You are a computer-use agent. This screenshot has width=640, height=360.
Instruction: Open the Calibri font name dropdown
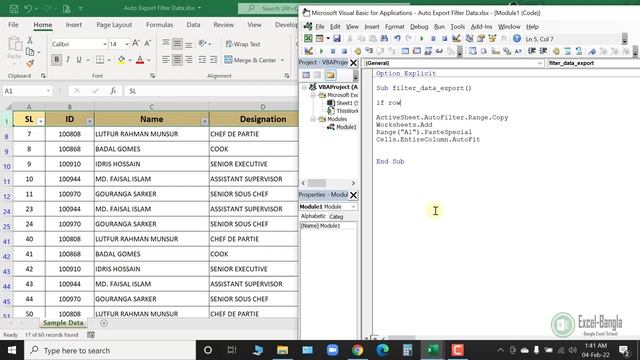click(x=104, y=44)
